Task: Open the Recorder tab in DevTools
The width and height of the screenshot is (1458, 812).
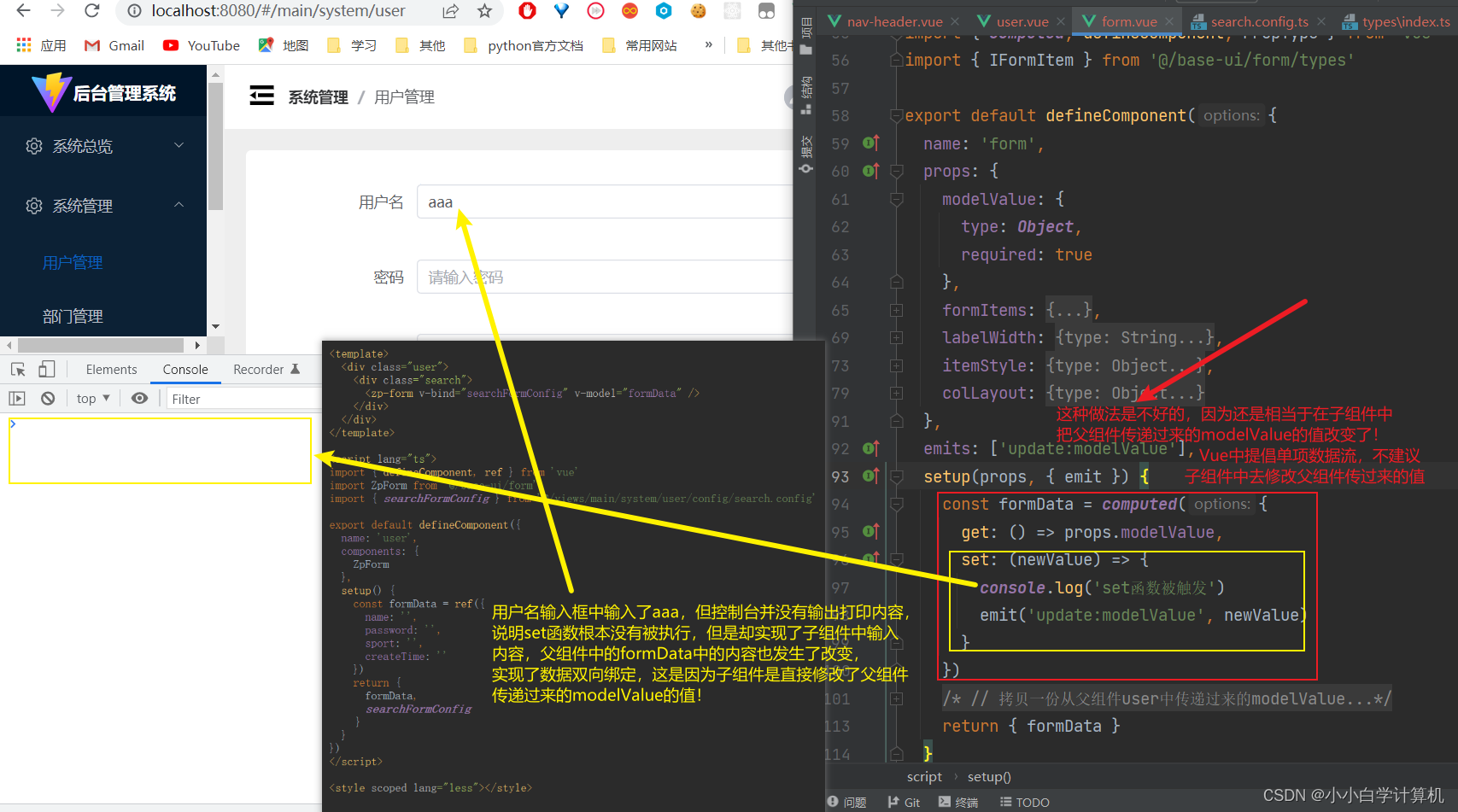Action: coord(266,369)
